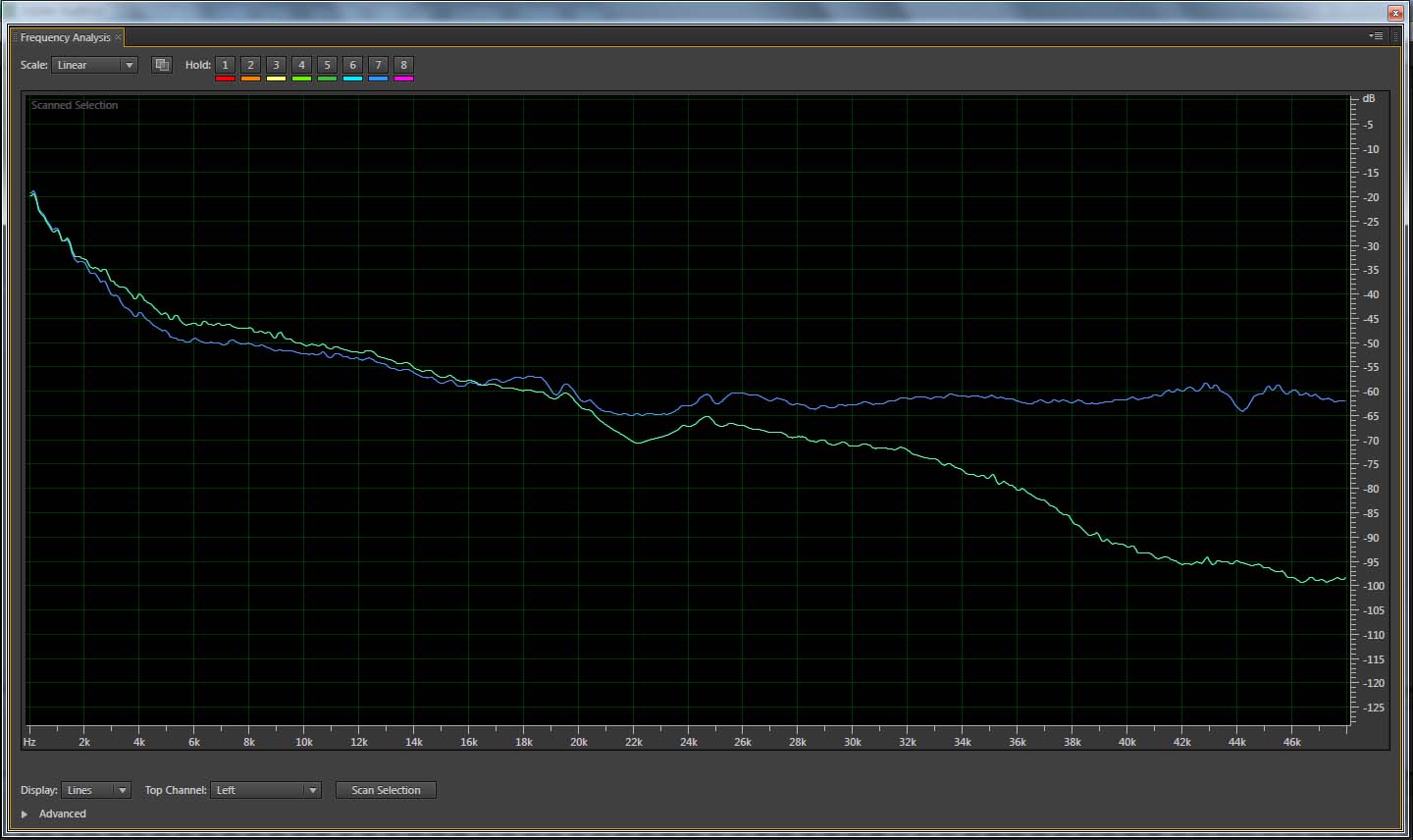Click the '2k' frequency axis label
This screenshot has height=840, width=1413.
[x=84, y=742]
